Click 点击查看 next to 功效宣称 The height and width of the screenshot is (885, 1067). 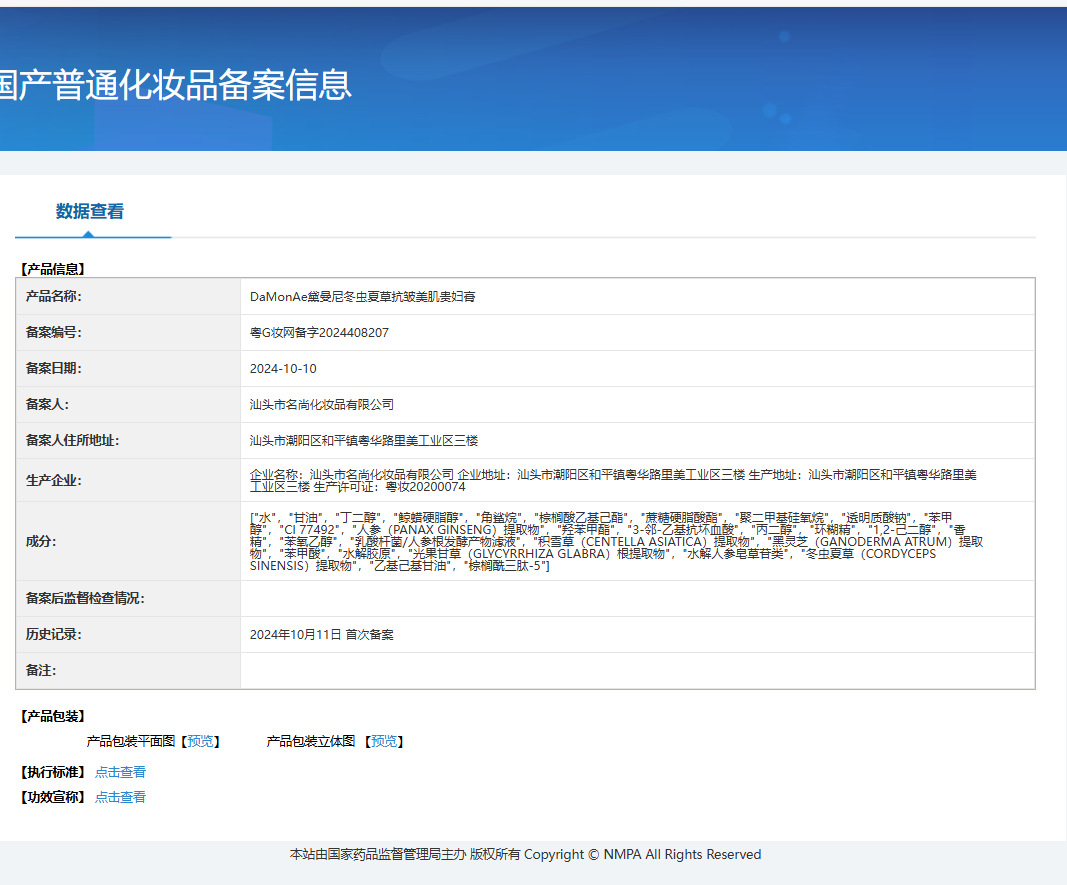120,797
